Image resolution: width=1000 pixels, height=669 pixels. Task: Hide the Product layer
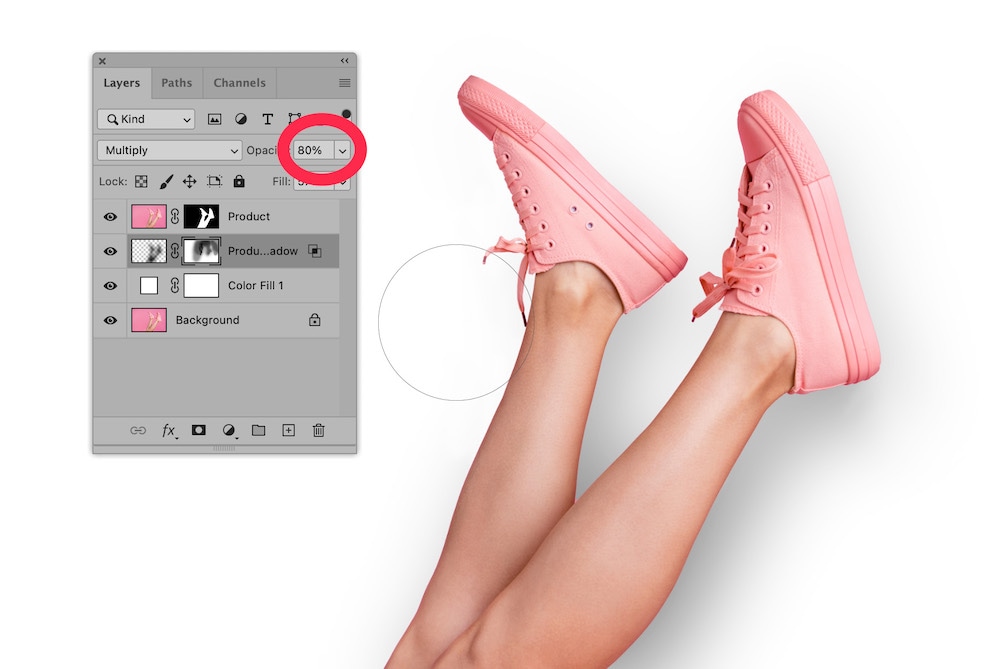110,216
